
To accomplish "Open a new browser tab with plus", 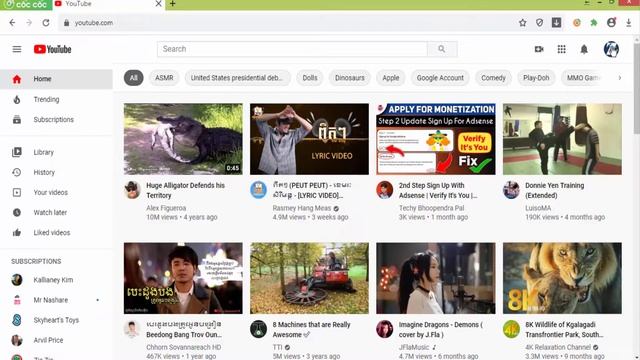I will point(173,4).
